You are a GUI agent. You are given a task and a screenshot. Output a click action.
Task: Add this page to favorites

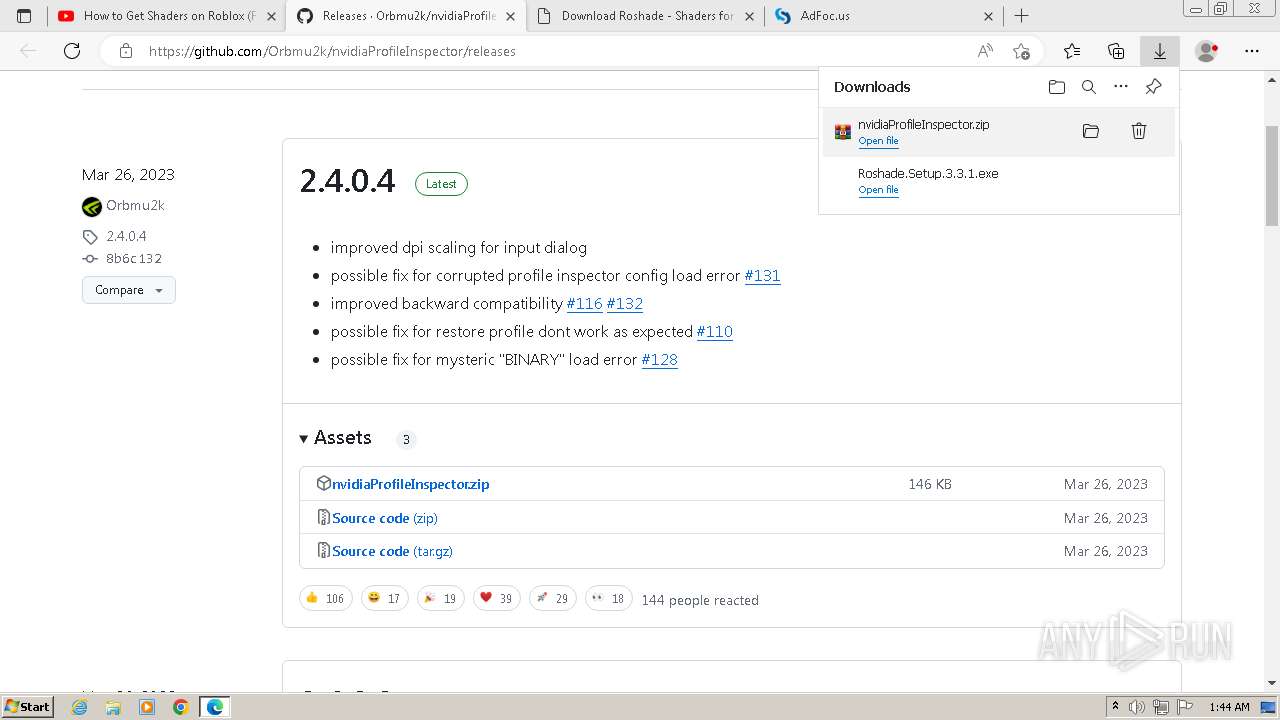pos(1021,51)
